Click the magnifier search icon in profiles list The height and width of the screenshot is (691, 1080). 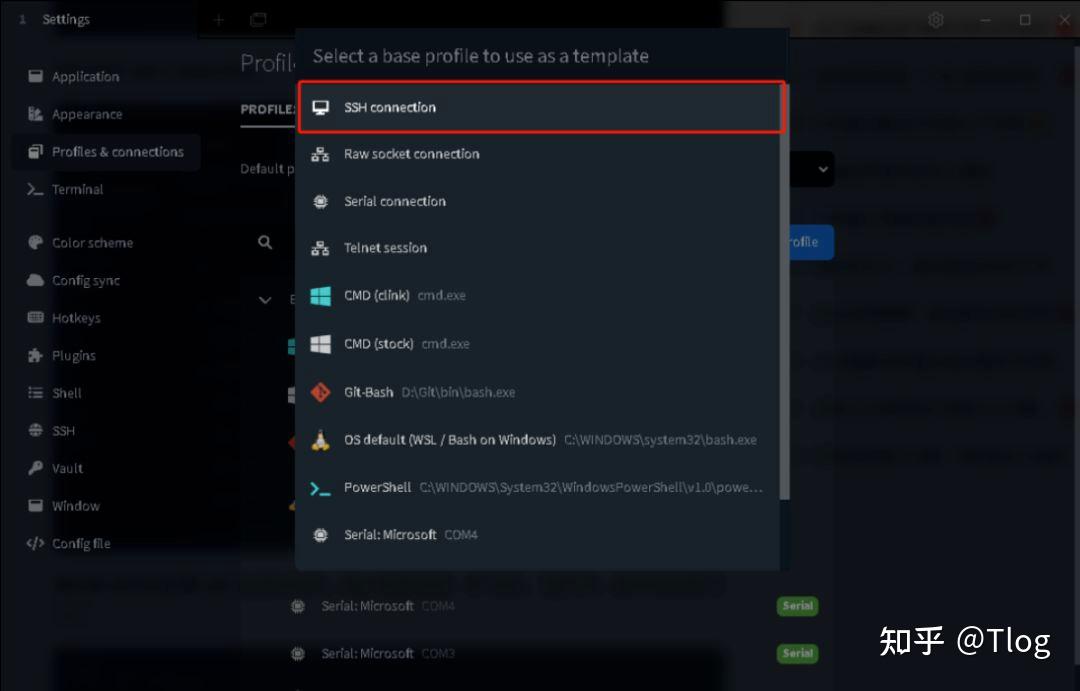pyautogui.click(x=265, y=243)
